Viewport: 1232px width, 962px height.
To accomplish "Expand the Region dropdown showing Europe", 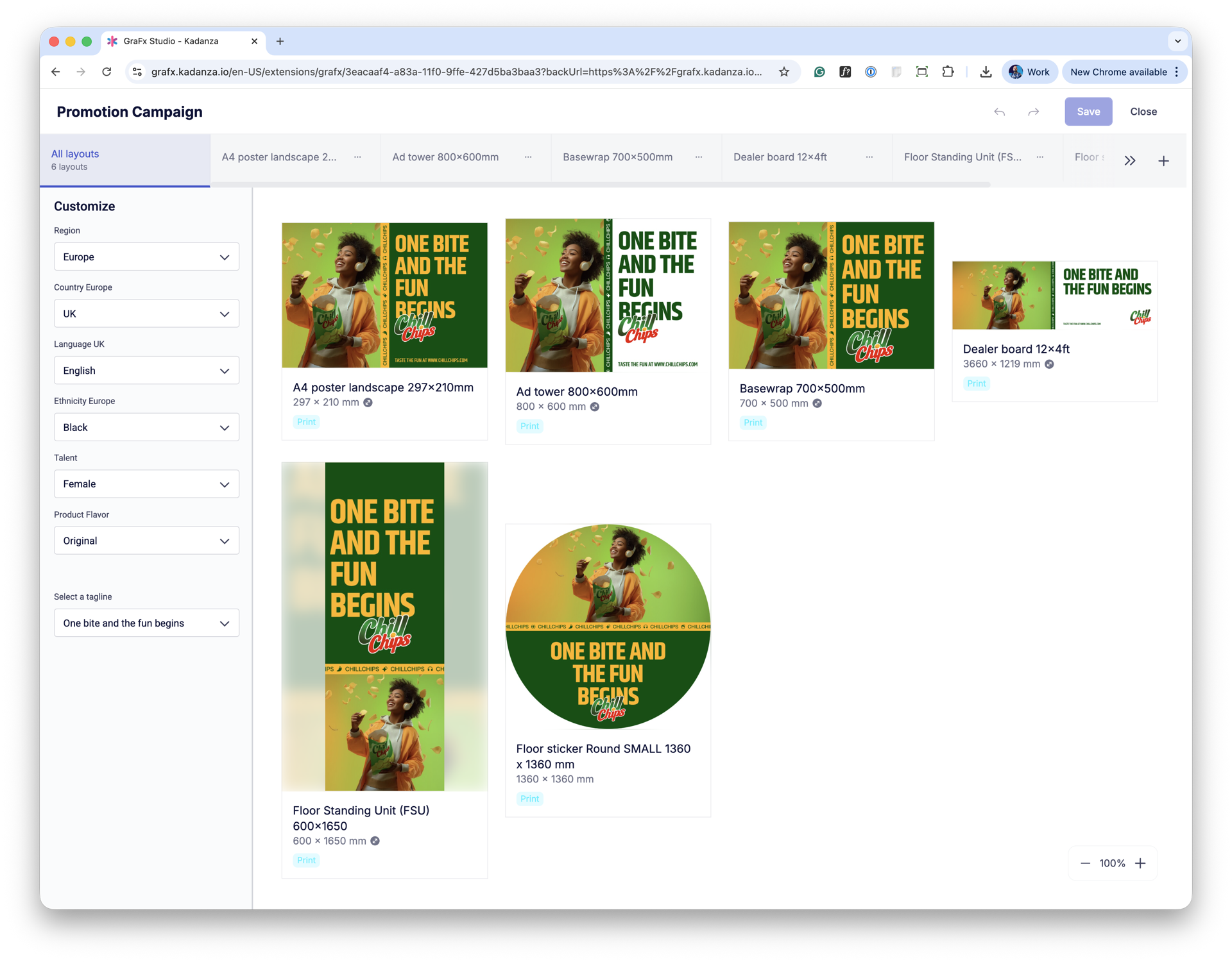I will (x=146, y=257).
